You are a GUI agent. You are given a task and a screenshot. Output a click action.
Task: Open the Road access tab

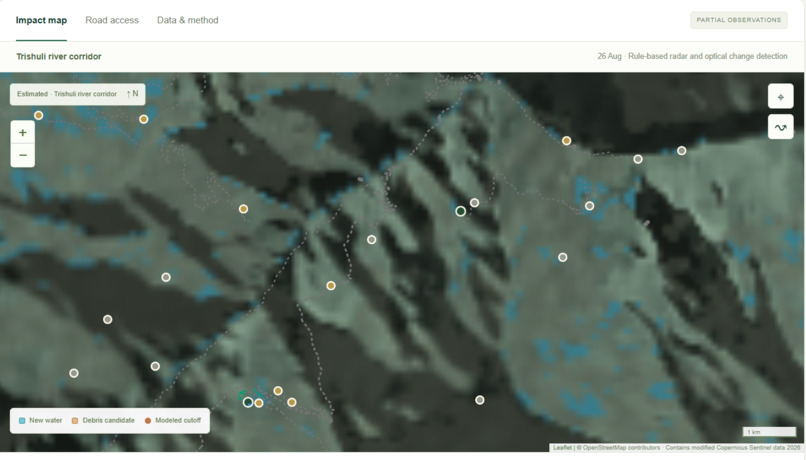point(112,20)
